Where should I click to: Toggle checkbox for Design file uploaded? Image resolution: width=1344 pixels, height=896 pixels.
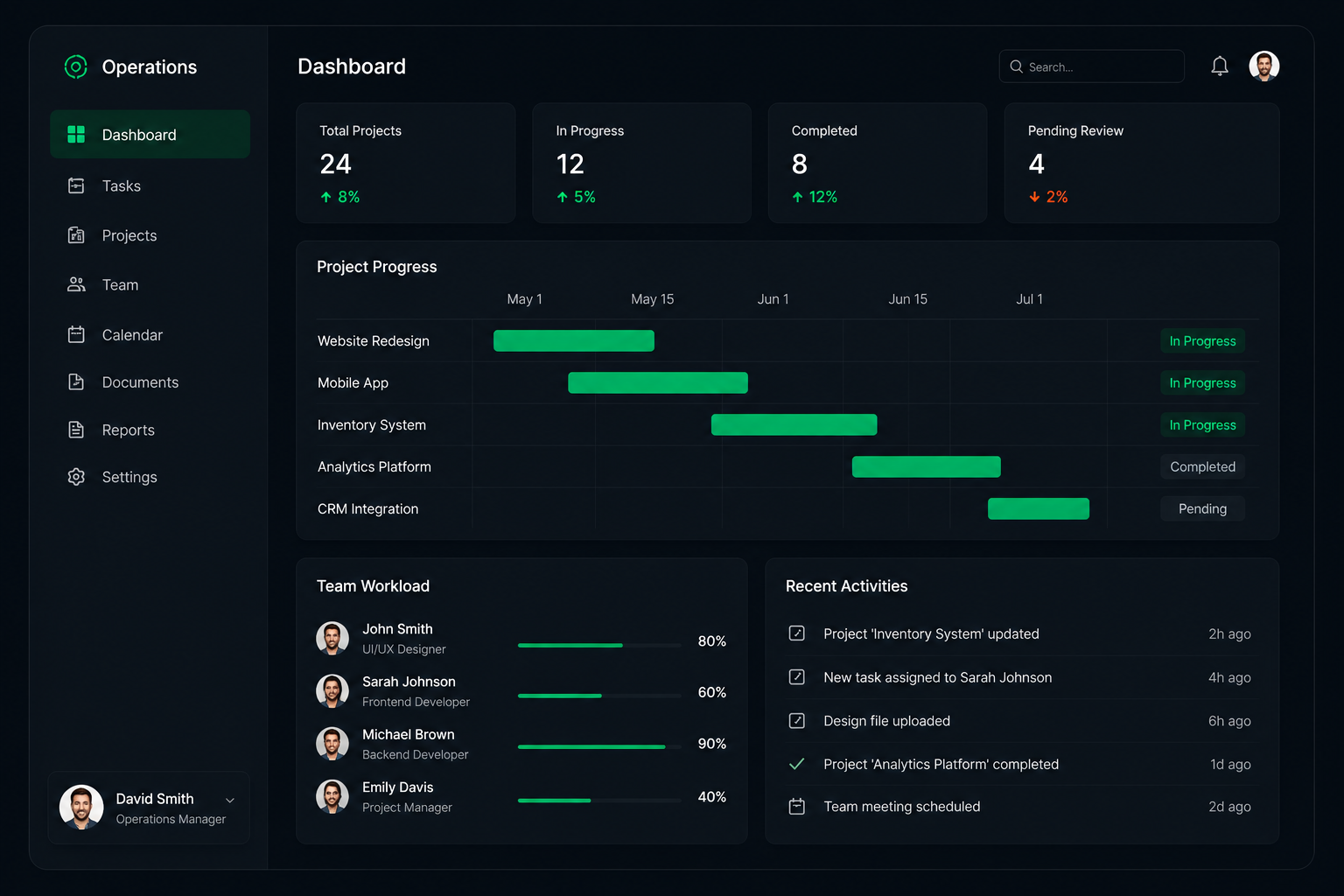click(796, 720)
